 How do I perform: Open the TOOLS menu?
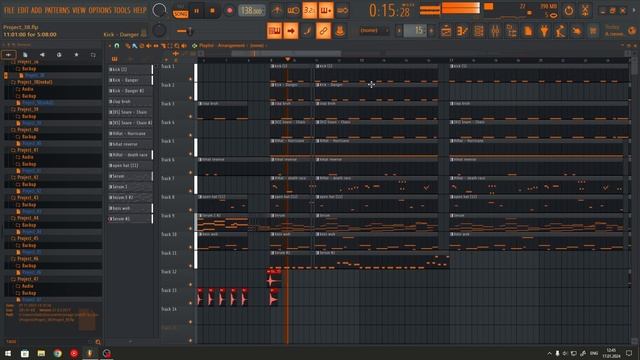click(x=122, y=10)
